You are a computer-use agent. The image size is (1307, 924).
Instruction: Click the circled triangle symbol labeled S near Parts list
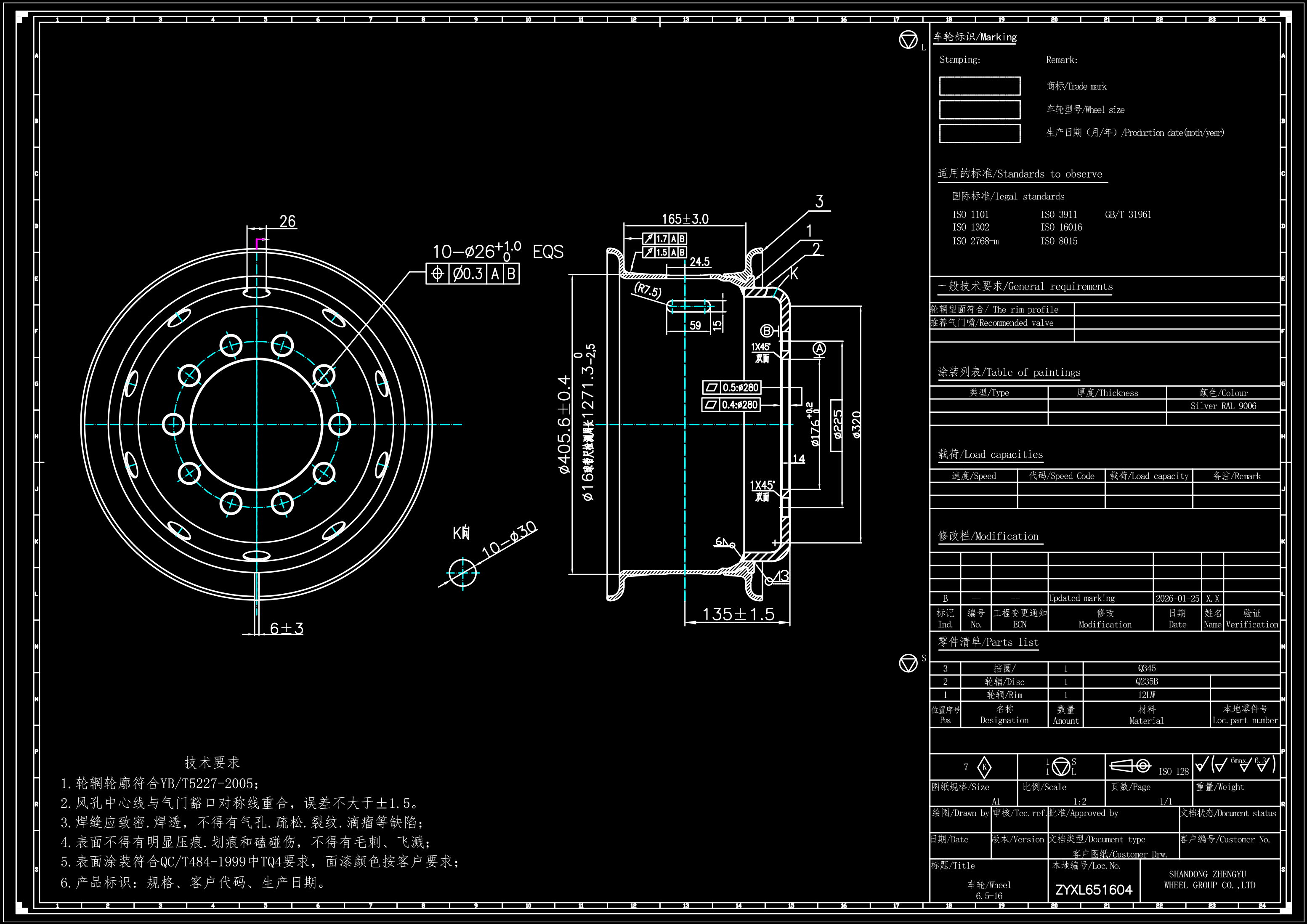click(x=908, y=663)
